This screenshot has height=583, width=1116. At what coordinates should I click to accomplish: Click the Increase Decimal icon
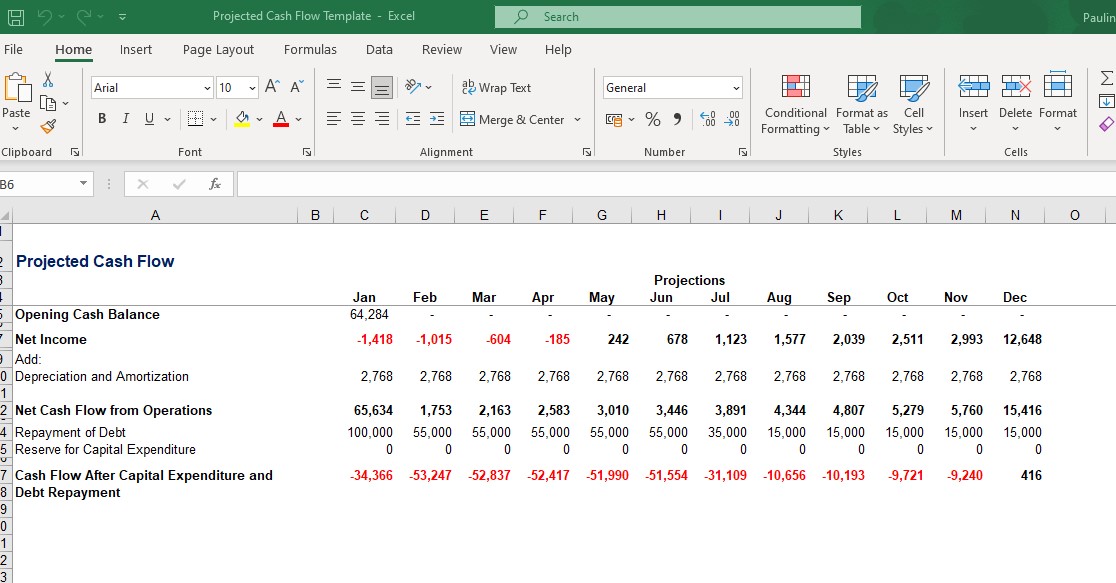pos(708,120)
